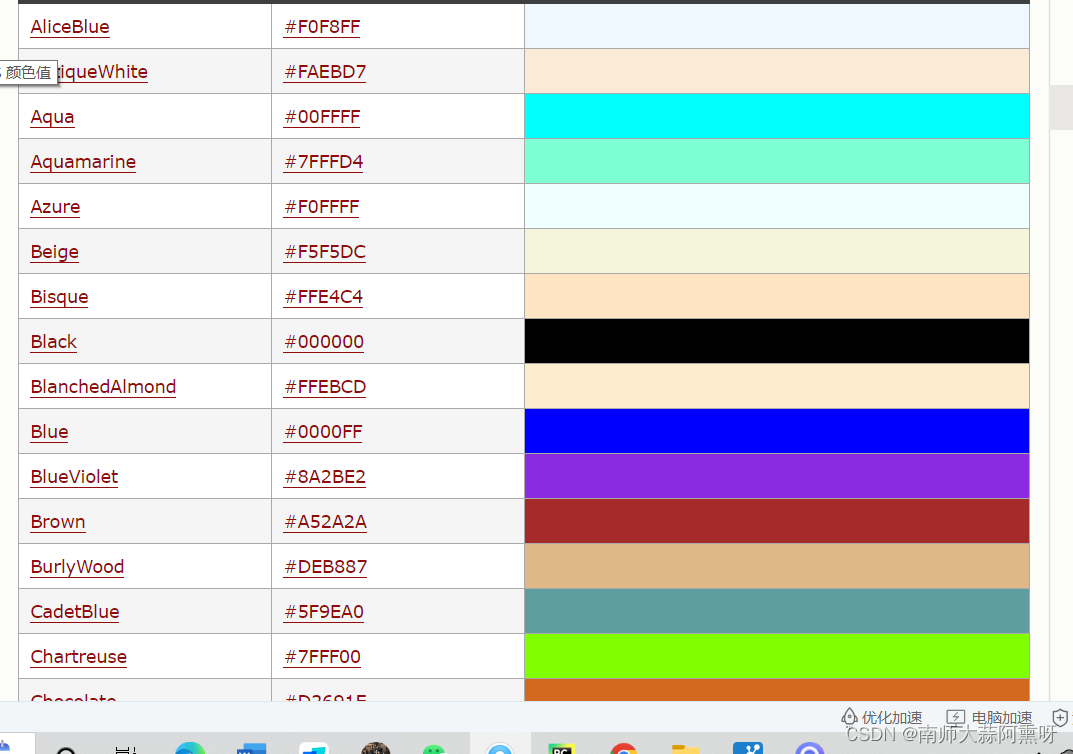Pick the BlueViolet purple swatch

coord(777,476)
